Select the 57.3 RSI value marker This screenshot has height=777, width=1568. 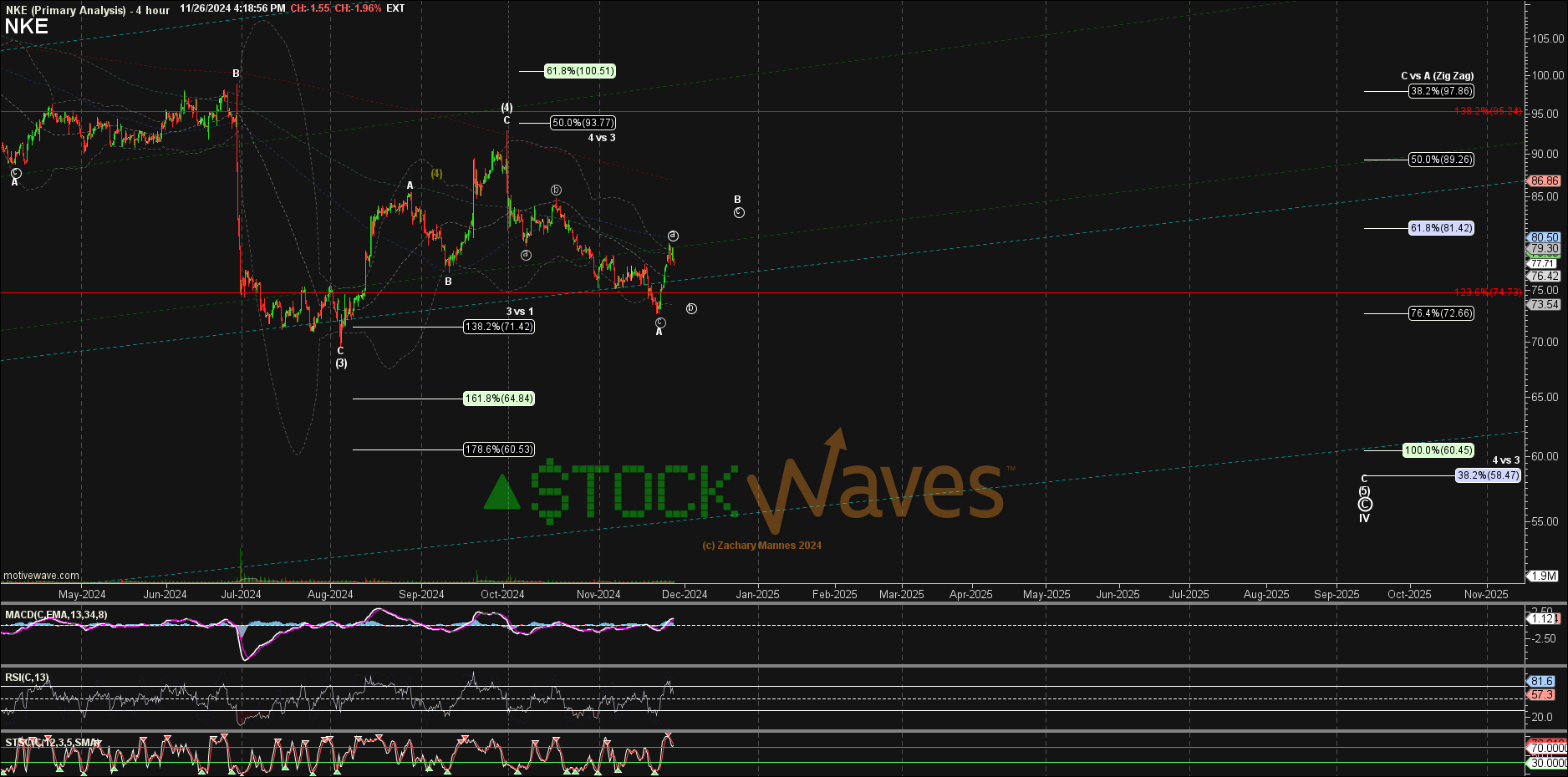point(1541,695)
